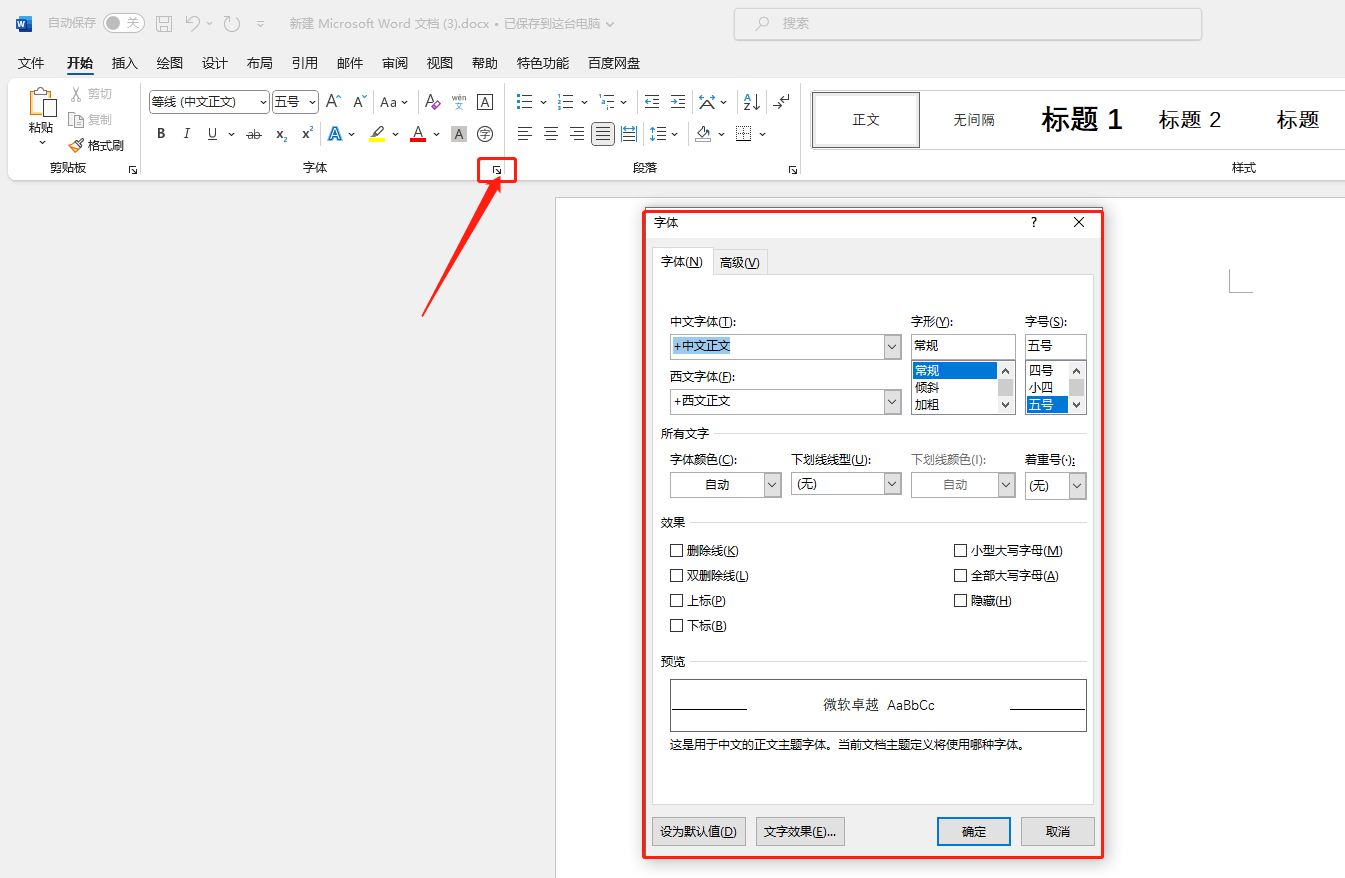
Task: Click the 取消 button
Action: pyautogui.click(x=1058, y=832)
